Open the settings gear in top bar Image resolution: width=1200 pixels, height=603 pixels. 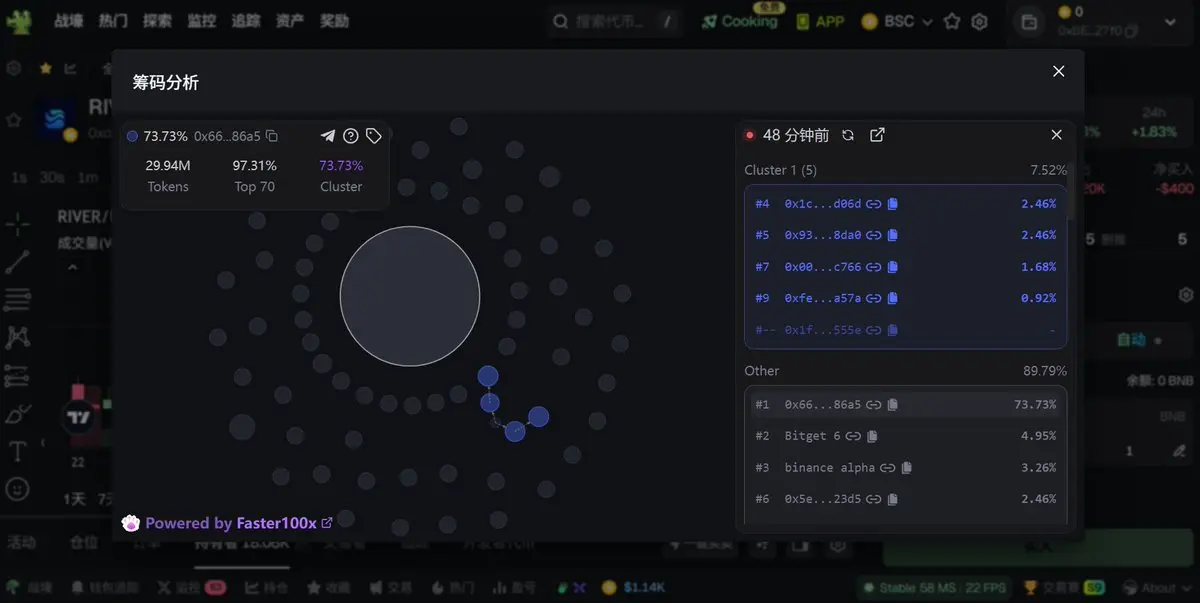tap(980, 21)
